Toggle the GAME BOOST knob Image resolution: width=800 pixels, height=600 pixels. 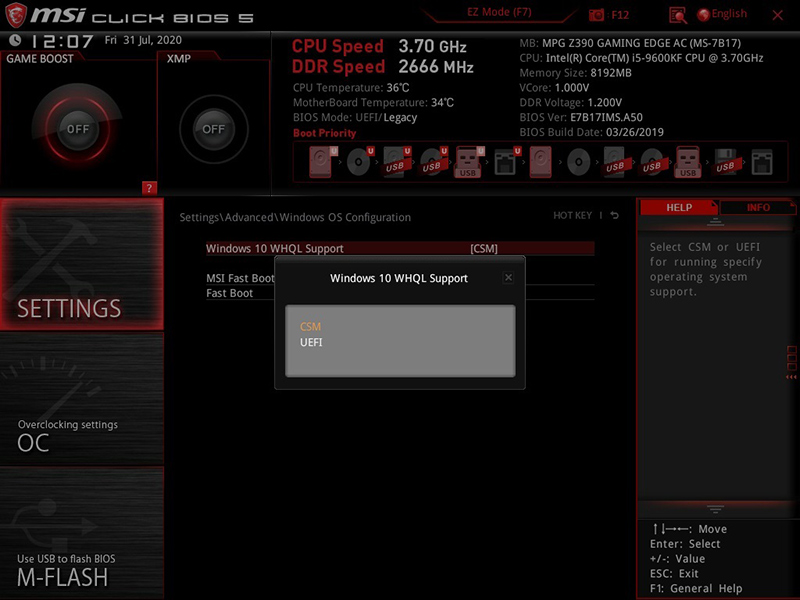tap(77, 129)
